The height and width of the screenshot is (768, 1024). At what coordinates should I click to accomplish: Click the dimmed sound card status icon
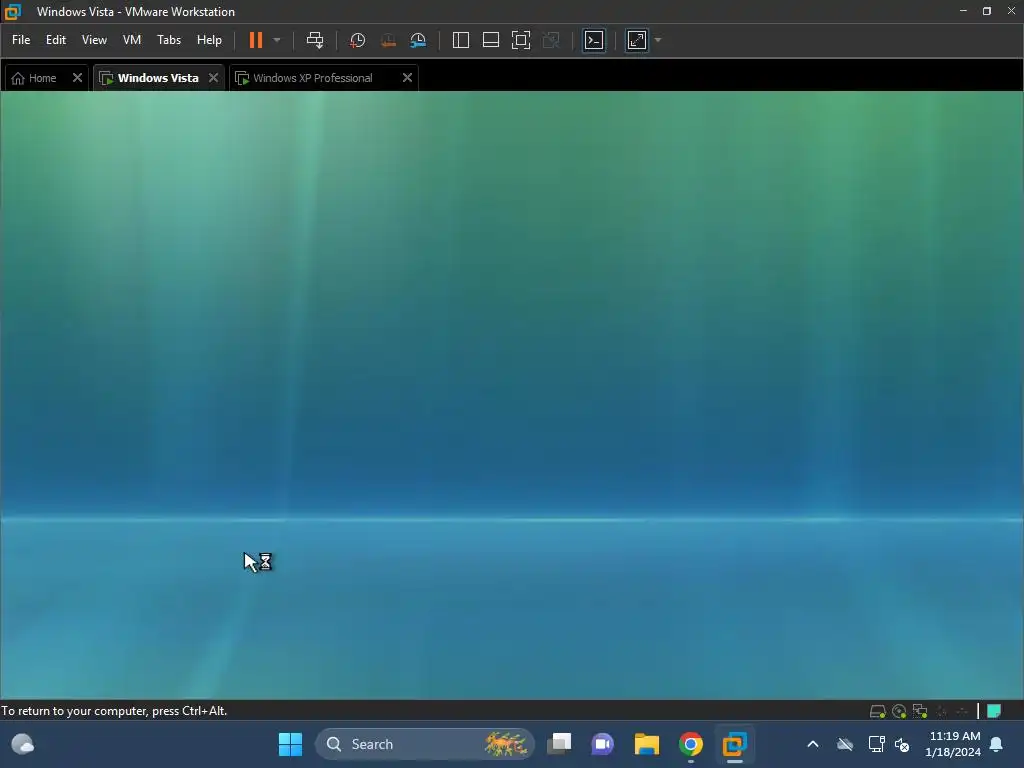961,711
